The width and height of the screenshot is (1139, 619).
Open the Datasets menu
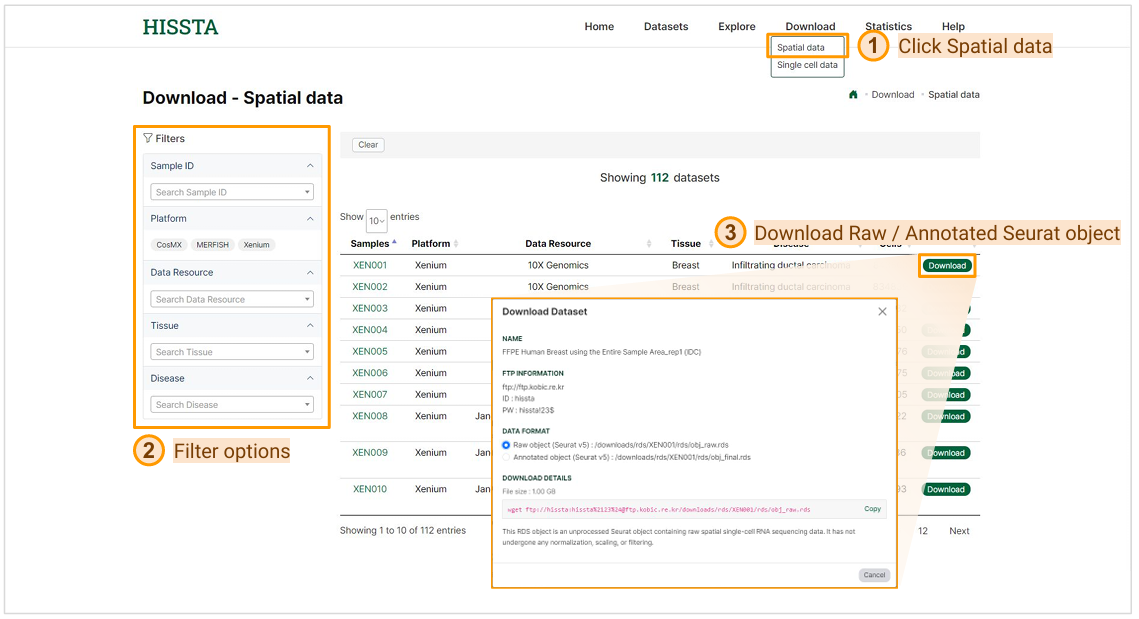[x=666, y=27]
